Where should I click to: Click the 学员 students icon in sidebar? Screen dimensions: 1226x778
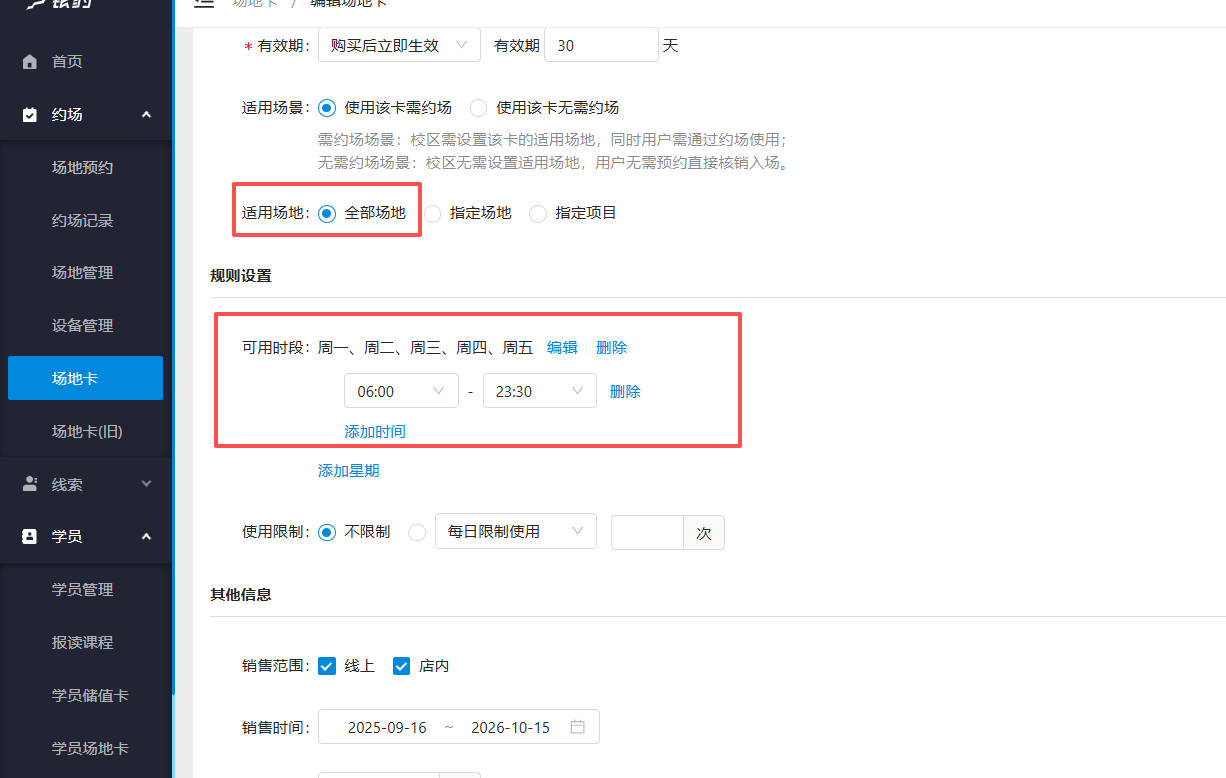click(x=31, y=536)
